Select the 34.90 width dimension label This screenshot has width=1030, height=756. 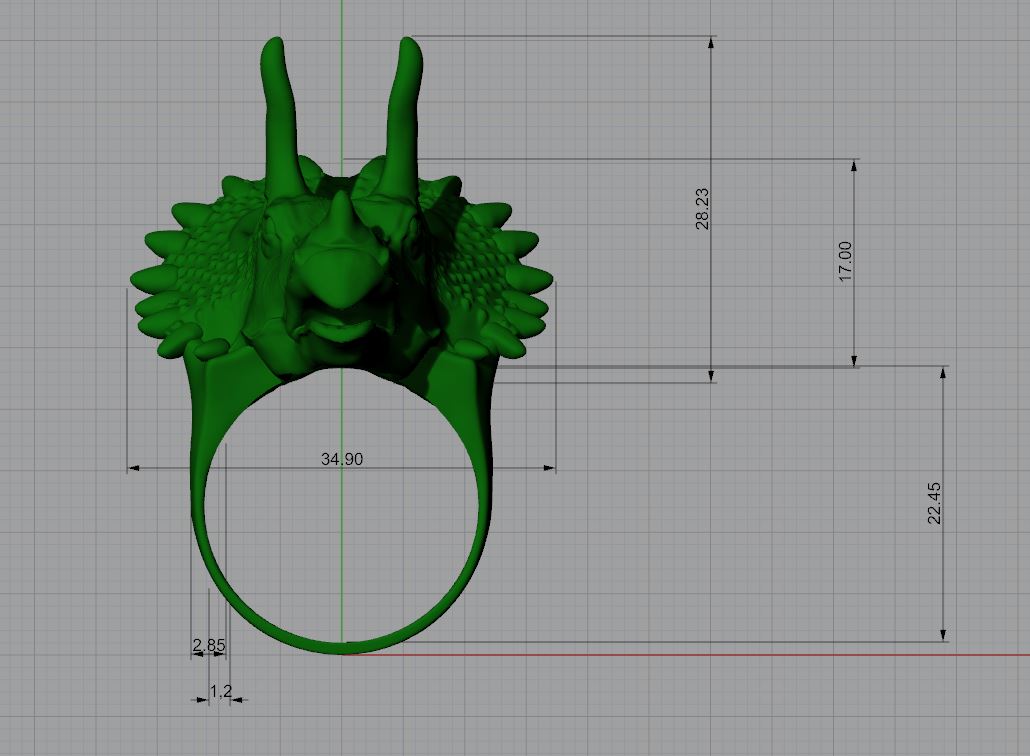click(342, 459)
